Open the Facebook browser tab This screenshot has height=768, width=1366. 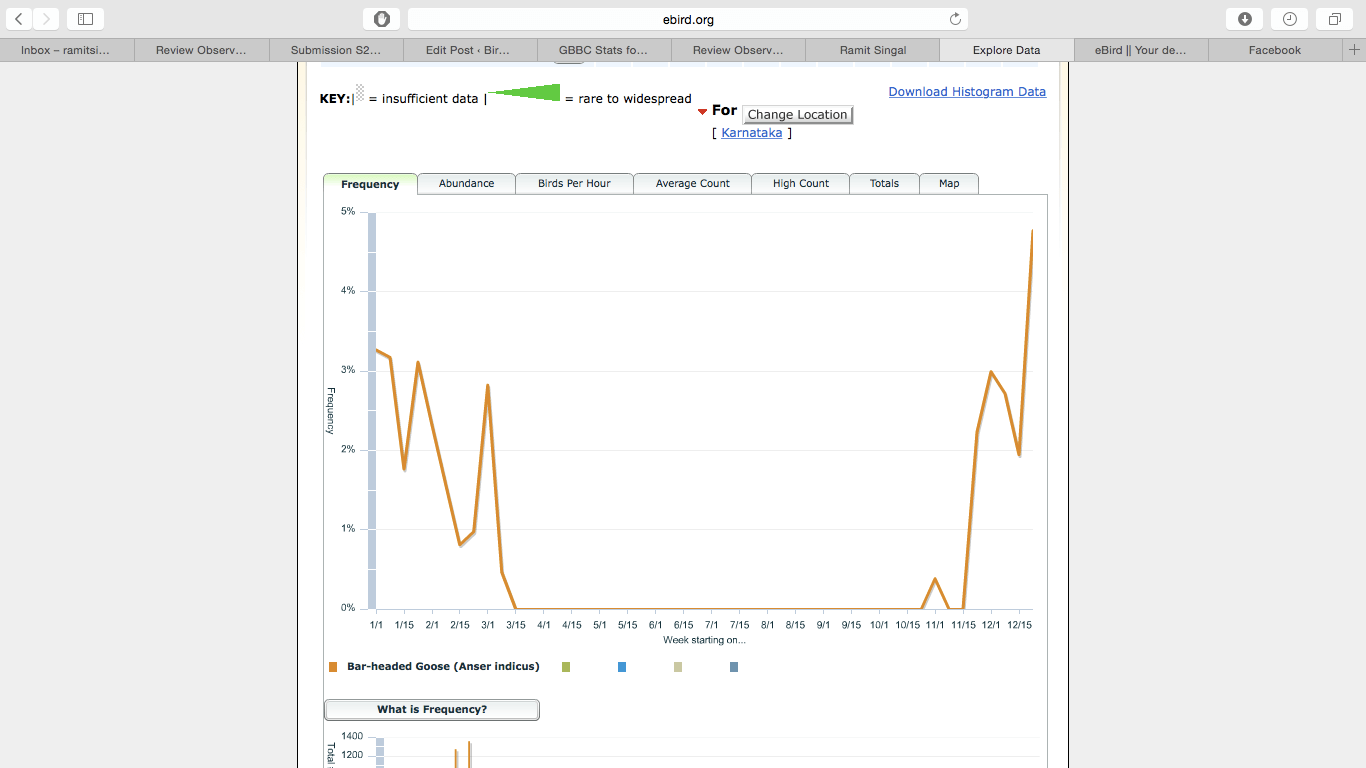[x=1275, y=50]
